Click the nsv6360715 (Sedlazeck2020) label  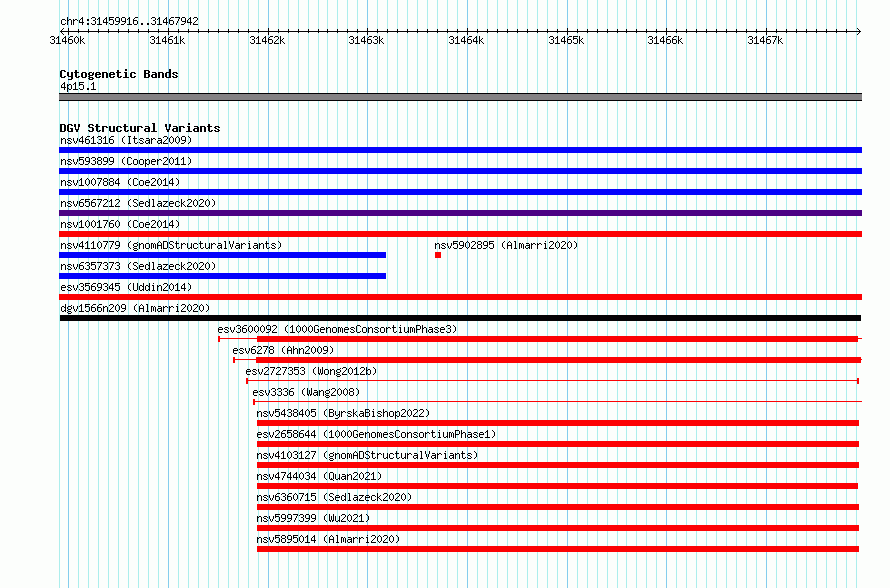pyautogui.click(x=334, y=497)
